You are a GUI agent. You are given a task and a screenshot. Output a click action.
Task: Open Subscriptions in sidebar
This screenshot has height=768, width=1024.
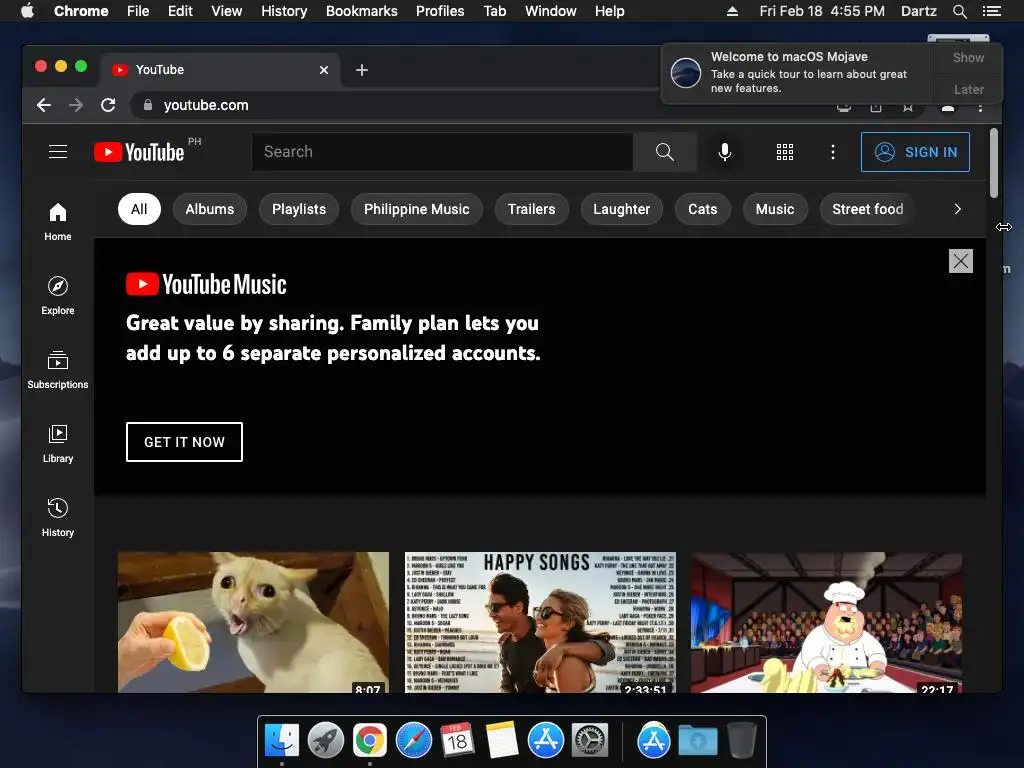pos(58,370)
